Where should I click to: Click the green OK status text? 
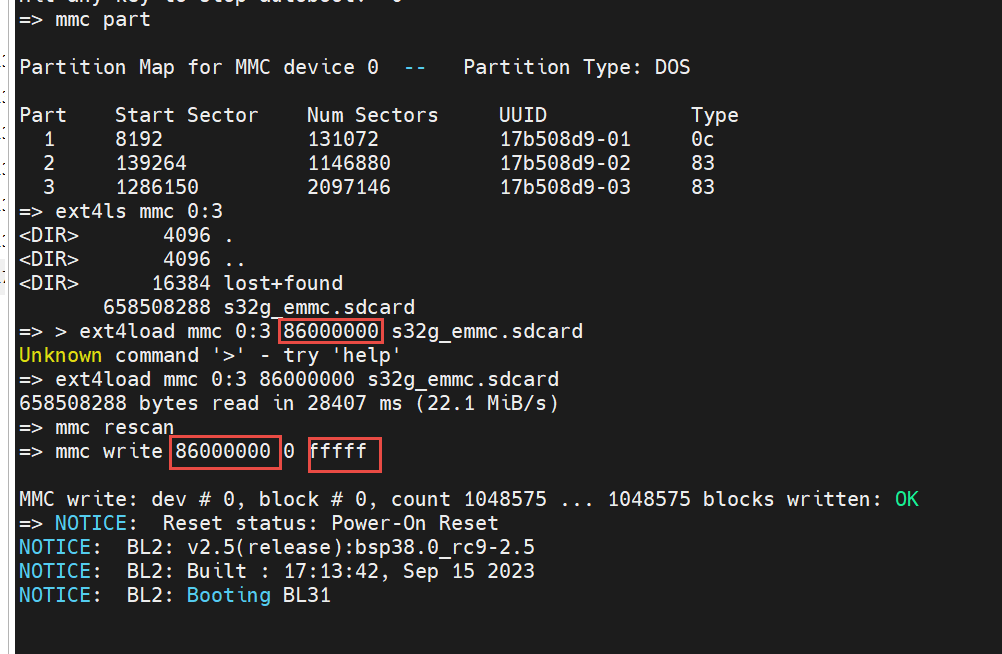pos(906,499)
